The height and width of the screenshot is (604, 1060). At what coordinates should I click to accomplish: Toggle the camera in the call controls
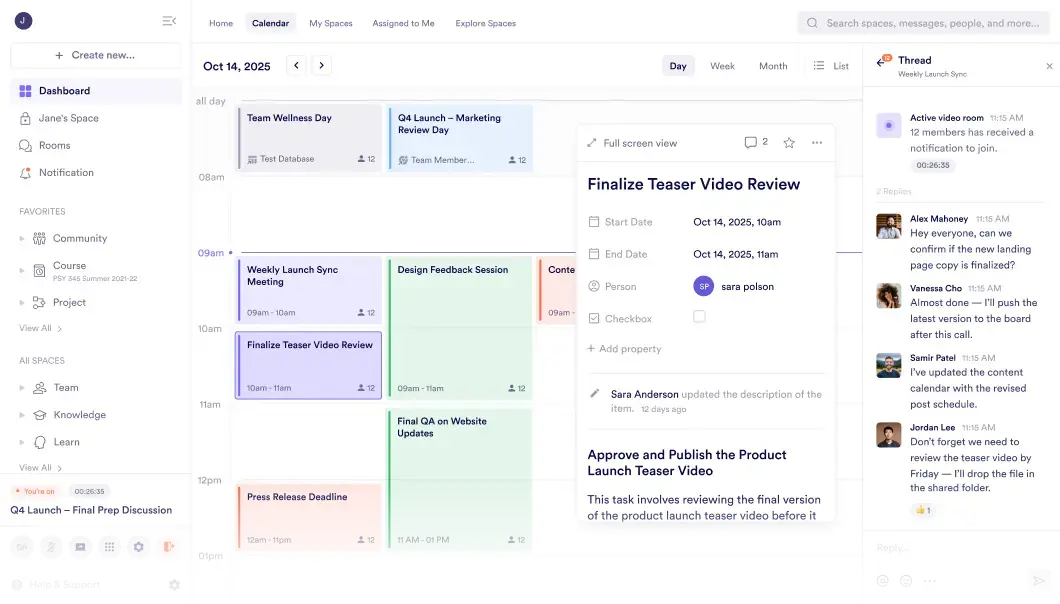[22, 547]
